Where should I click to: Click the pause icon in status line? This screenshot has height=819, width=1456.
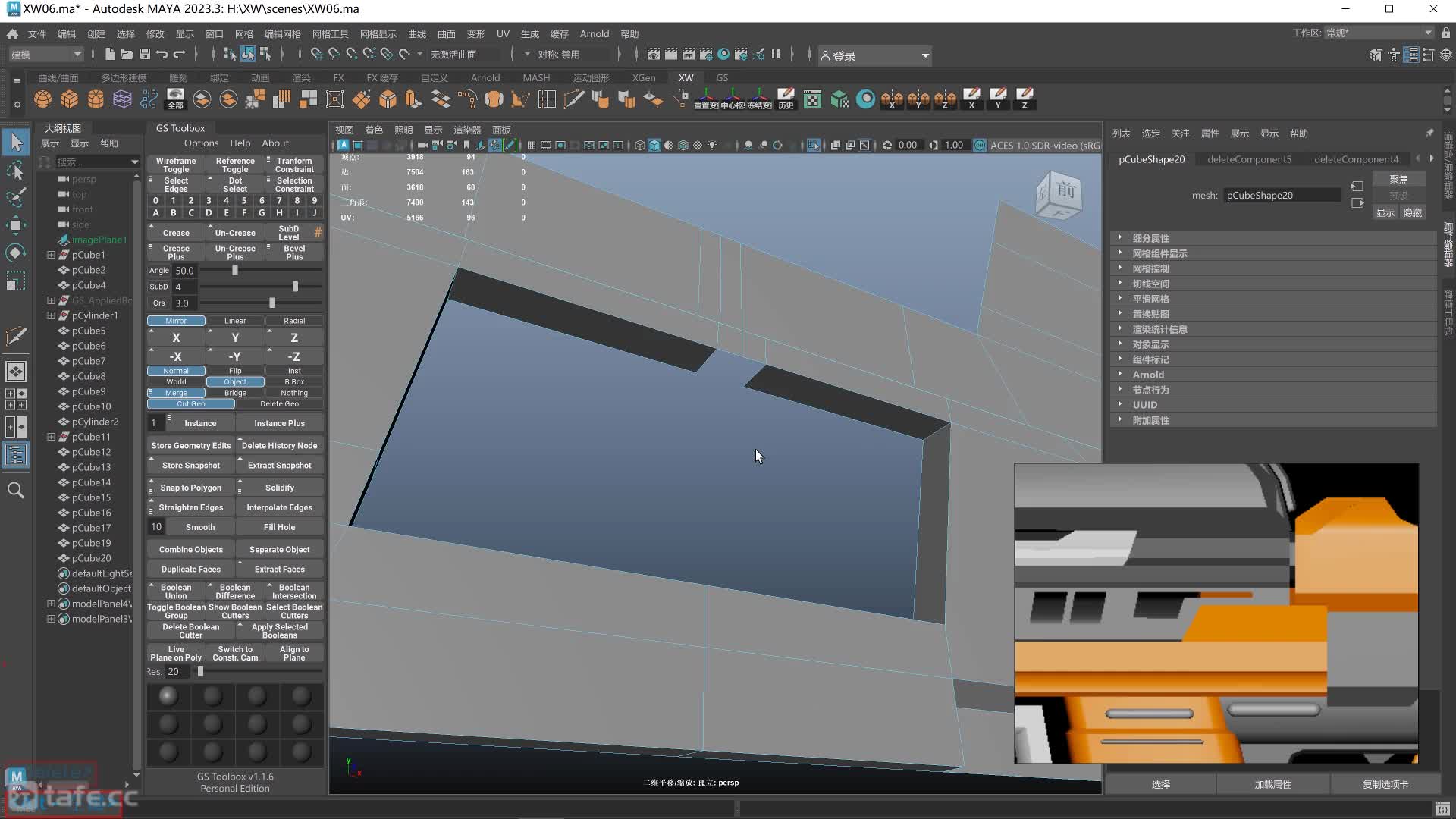pyautogui.click(x=776, y=54)
